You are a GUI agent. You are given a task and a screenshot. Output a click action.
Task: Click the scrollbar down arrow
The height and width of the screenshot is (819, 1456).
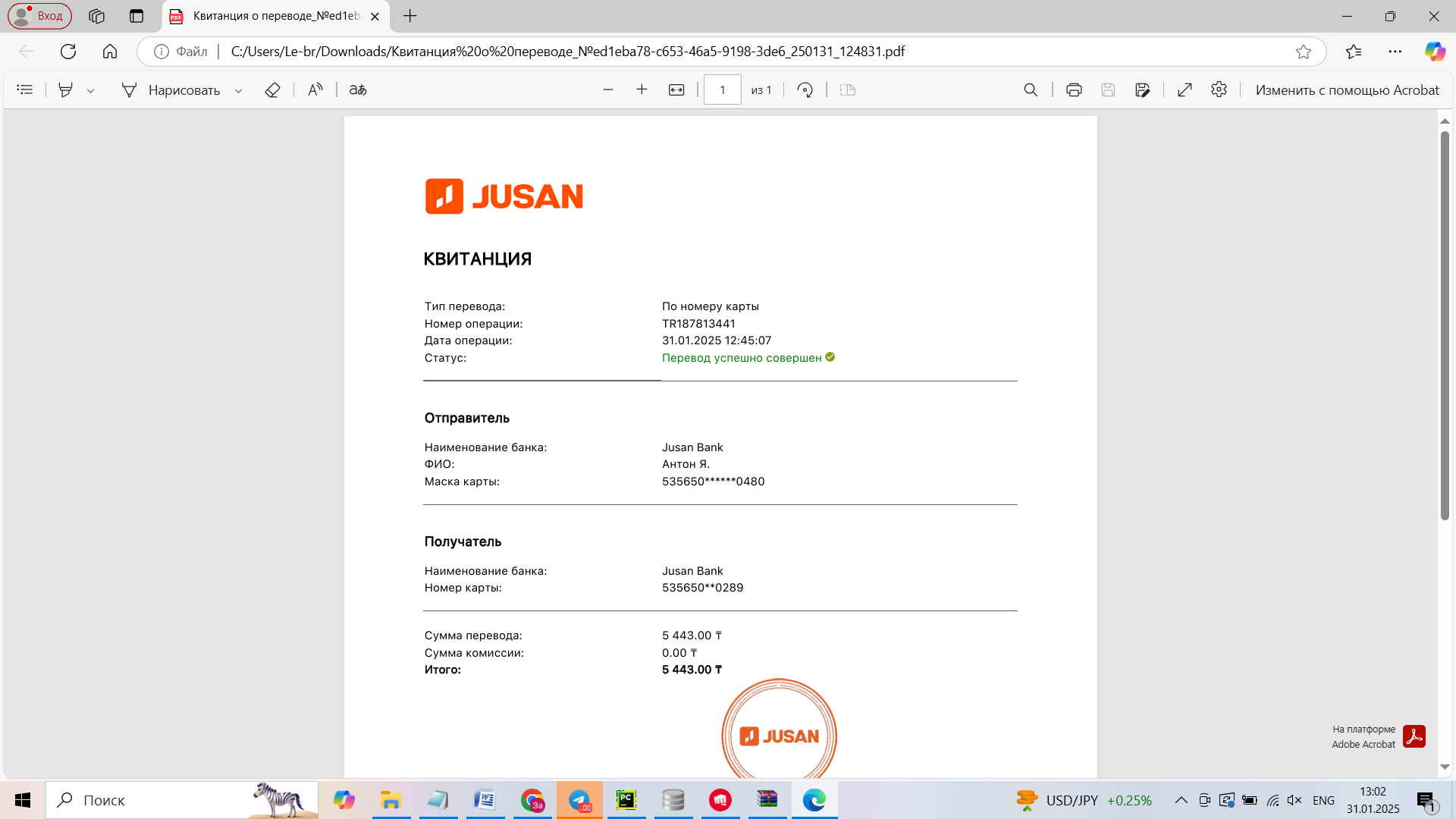pos(1445,767)
